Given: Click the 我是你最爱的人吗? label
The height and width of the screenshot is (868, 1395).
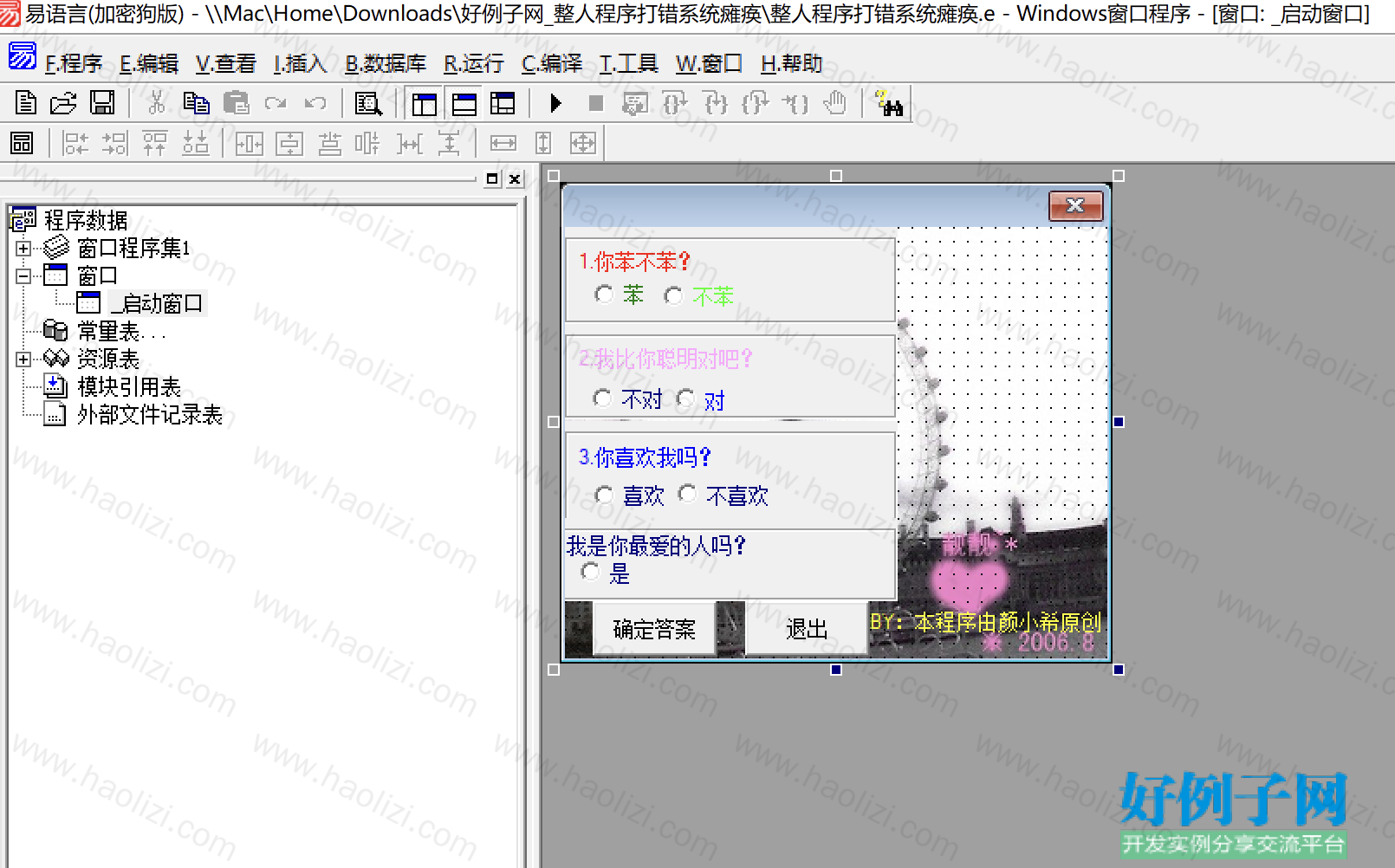Looking at the screenshot, I should tap(656, 546).
